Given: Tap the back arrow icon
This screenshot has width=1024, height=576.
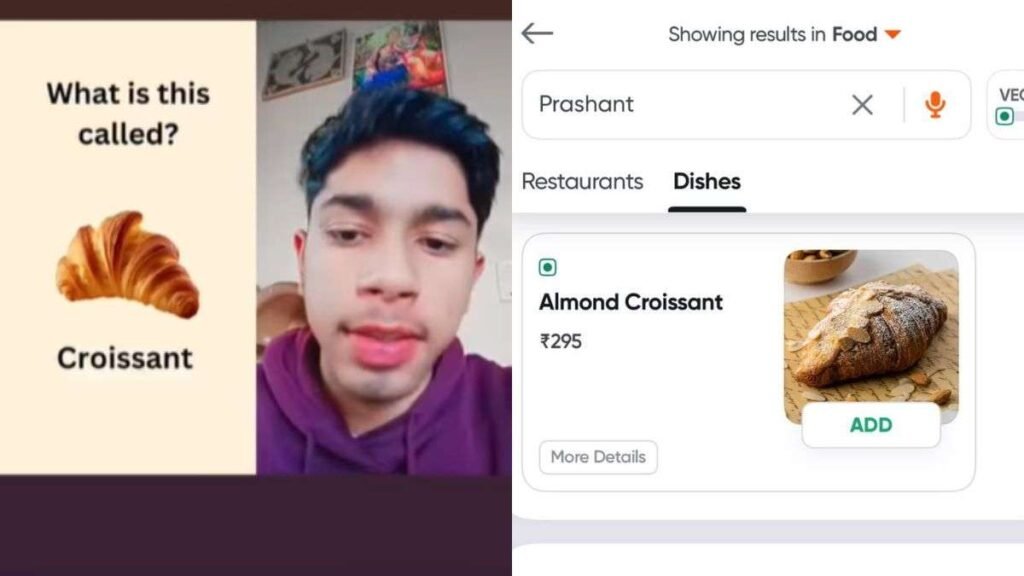Looking at the screenshot, I should tap(537, 33).
